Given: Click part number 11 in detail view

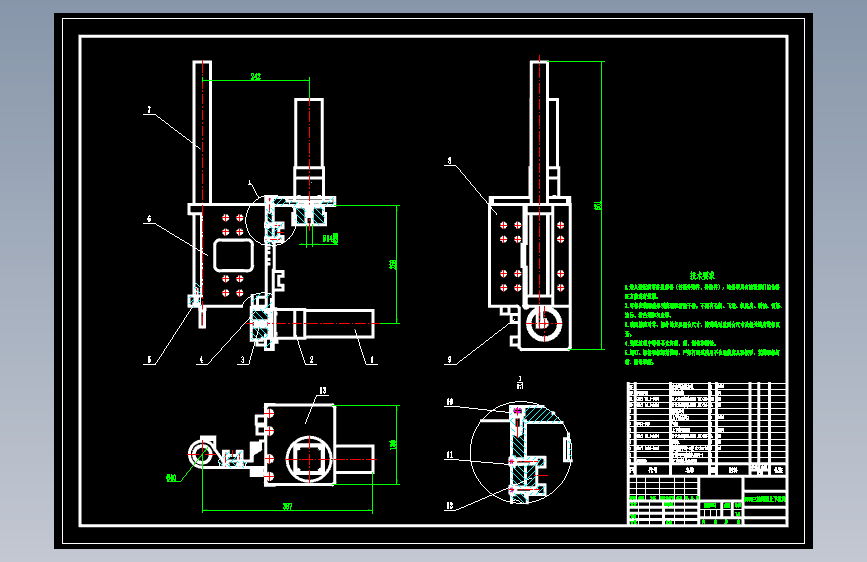Looking at the screenshot, I should (450, 455).
